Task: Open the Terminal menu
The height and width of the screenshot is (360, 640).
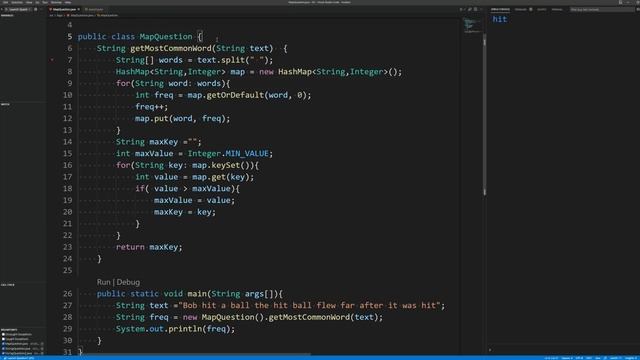Action: 56,2
